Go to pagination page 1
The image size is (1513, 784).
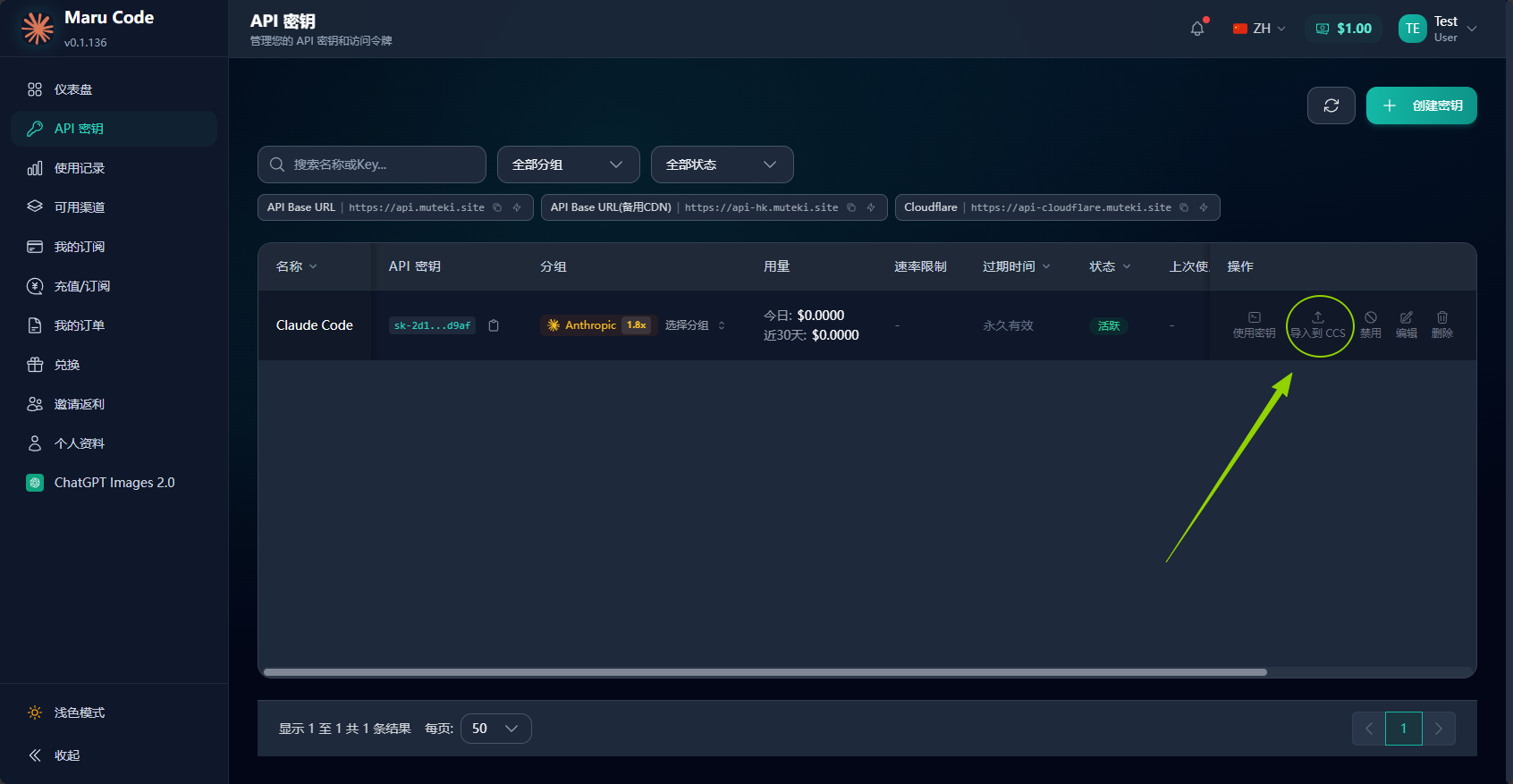[1404, 729]
